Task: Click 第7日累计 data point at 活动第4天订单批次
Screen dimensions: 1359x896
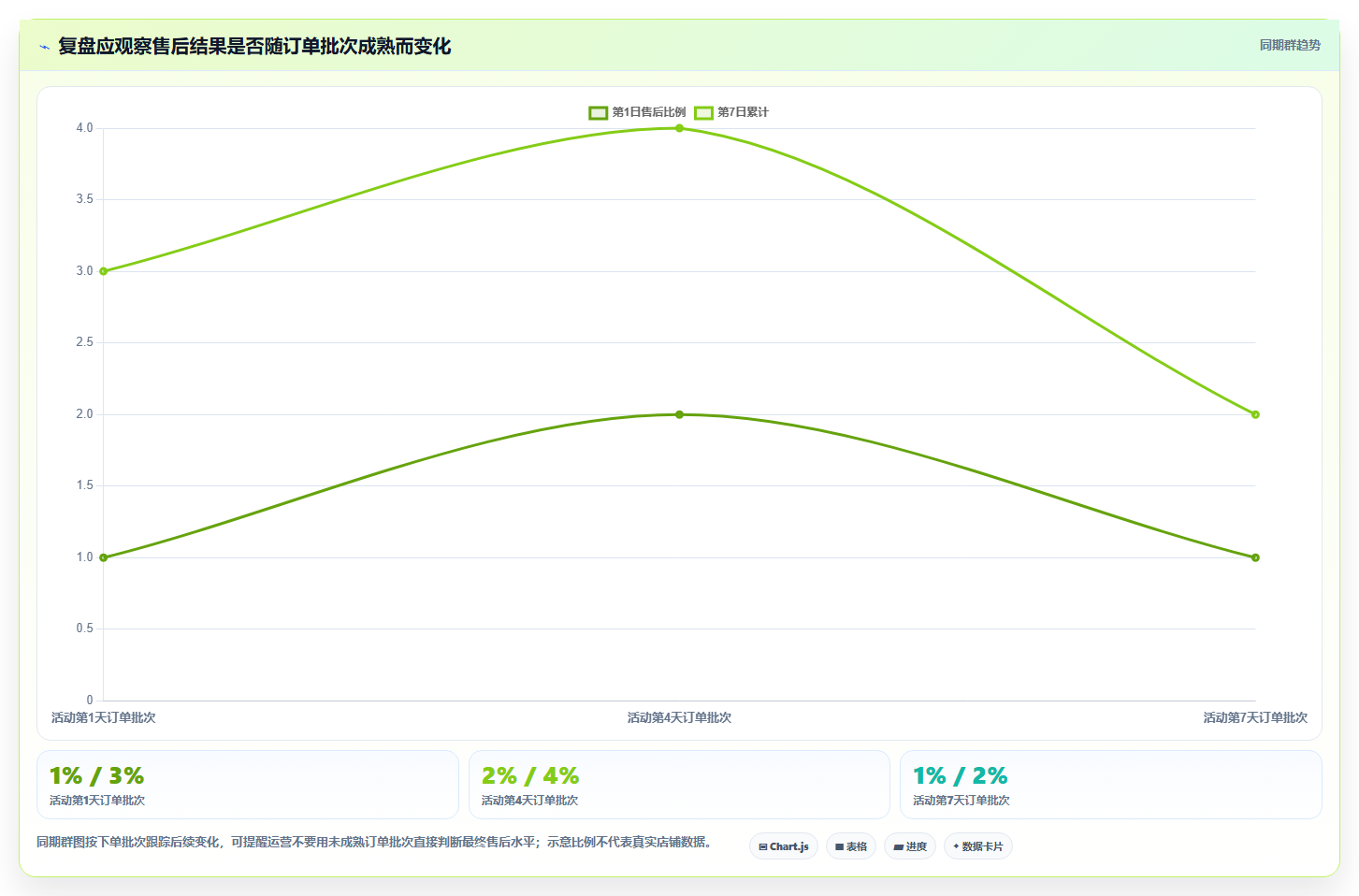Action: point(679,128)
